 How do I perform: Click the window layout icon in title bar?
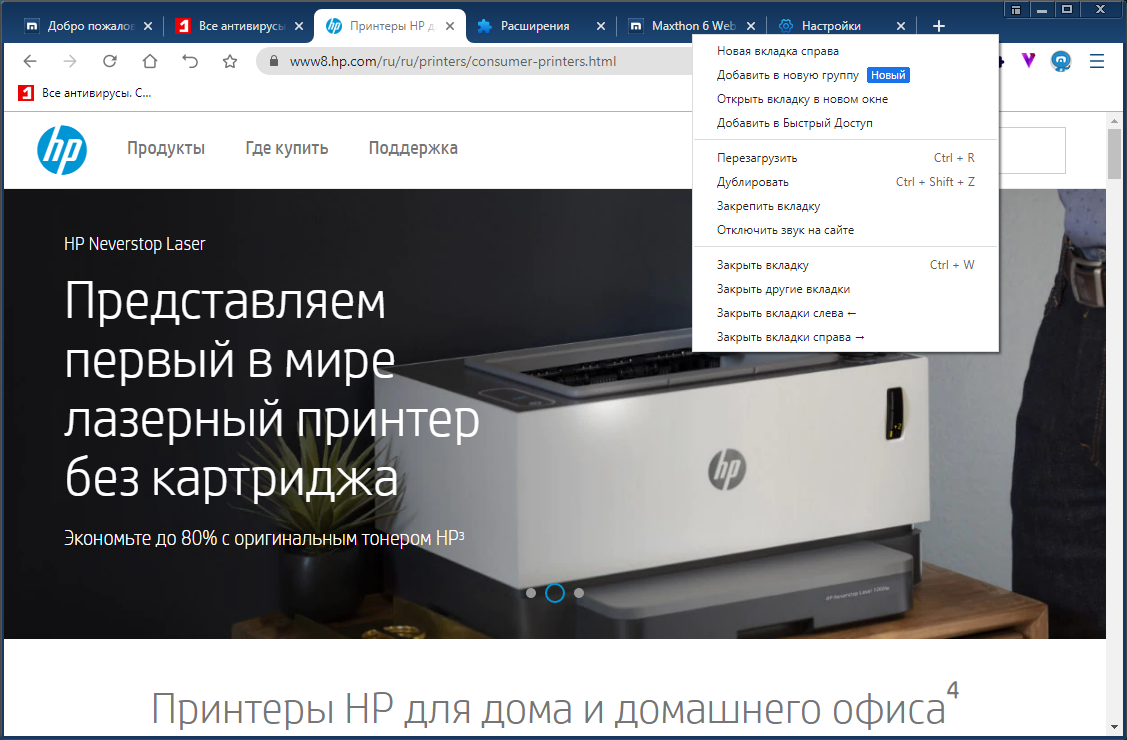pyautogui.click(x=1016, y=9)
